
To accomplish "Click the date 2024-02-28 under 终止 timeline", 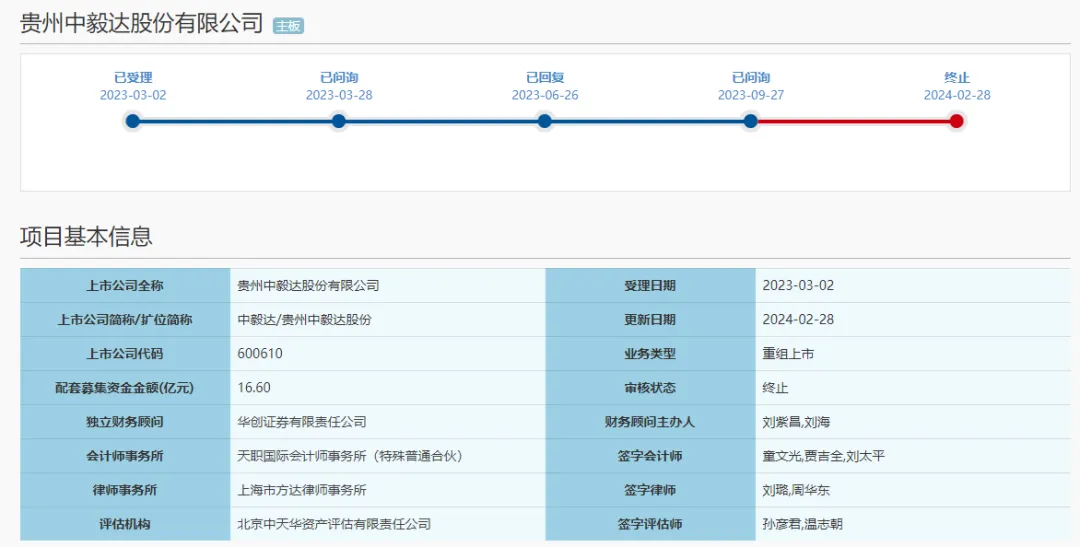I will [957, 95].
